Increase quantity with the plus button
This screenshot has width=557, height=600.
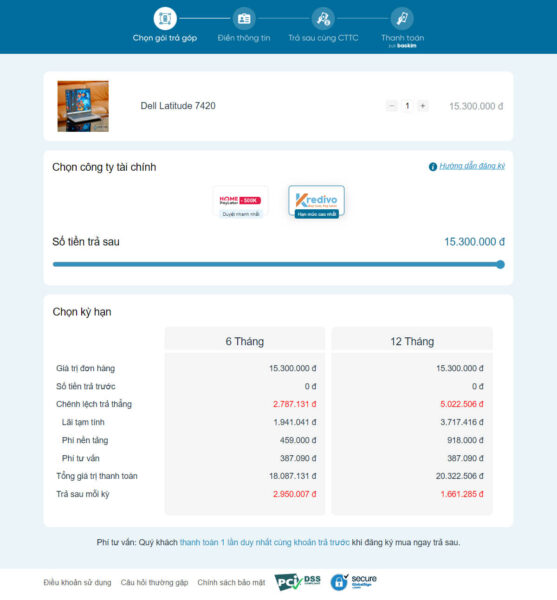point(423,106)
